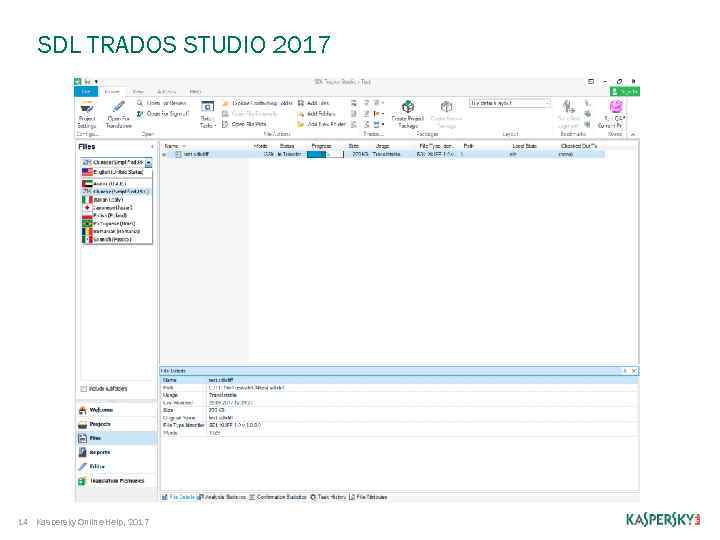
Task: Click the ribbon display options icon
Action: pyautogui.click(x=591, y=82)
